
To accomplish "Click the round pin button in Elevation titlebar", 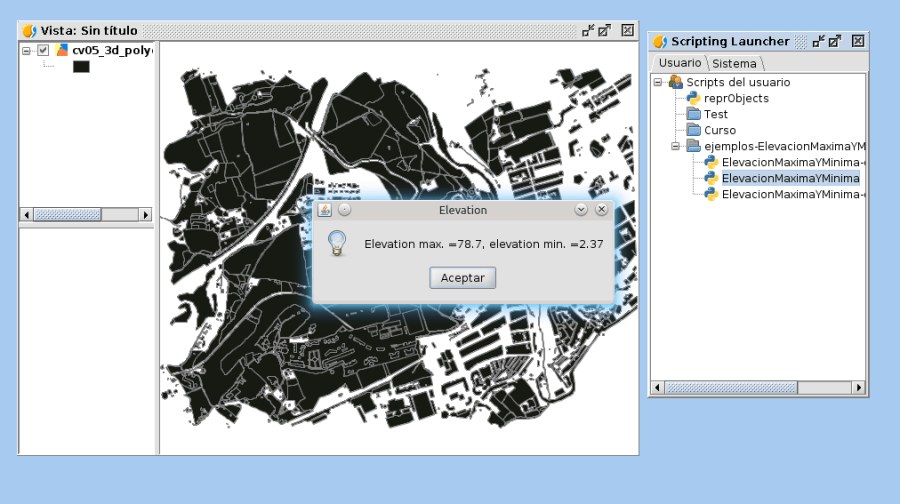I will (345, 210).
